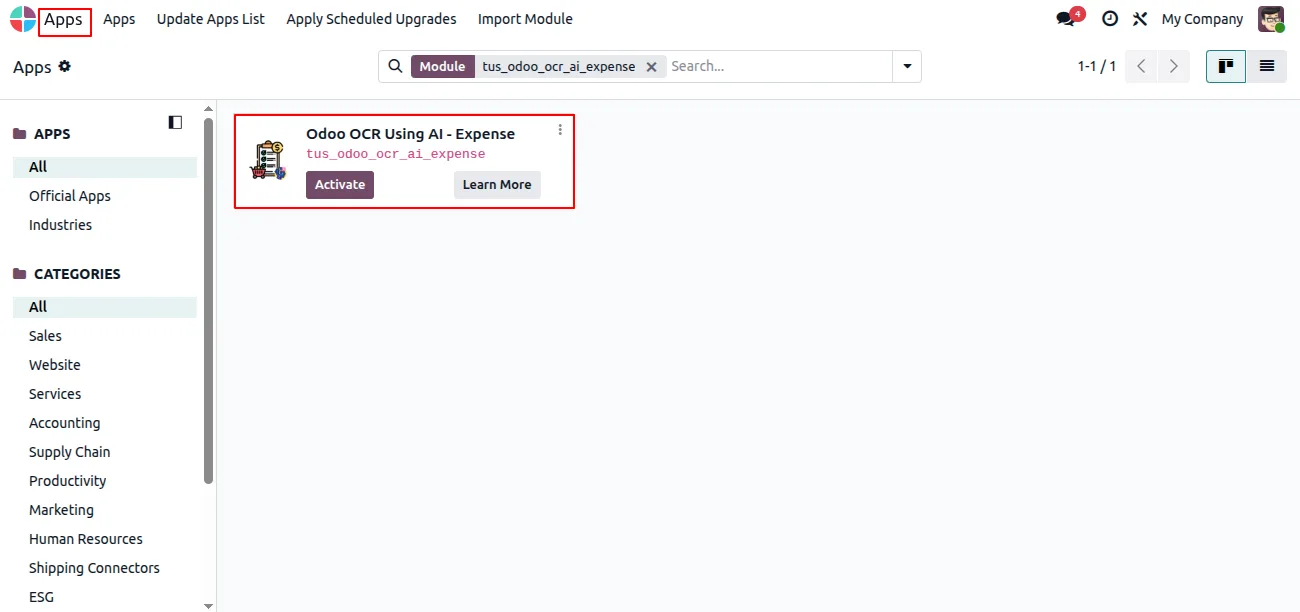Remove the tus_odoo_ocr_ai_expense search facet

651,67
